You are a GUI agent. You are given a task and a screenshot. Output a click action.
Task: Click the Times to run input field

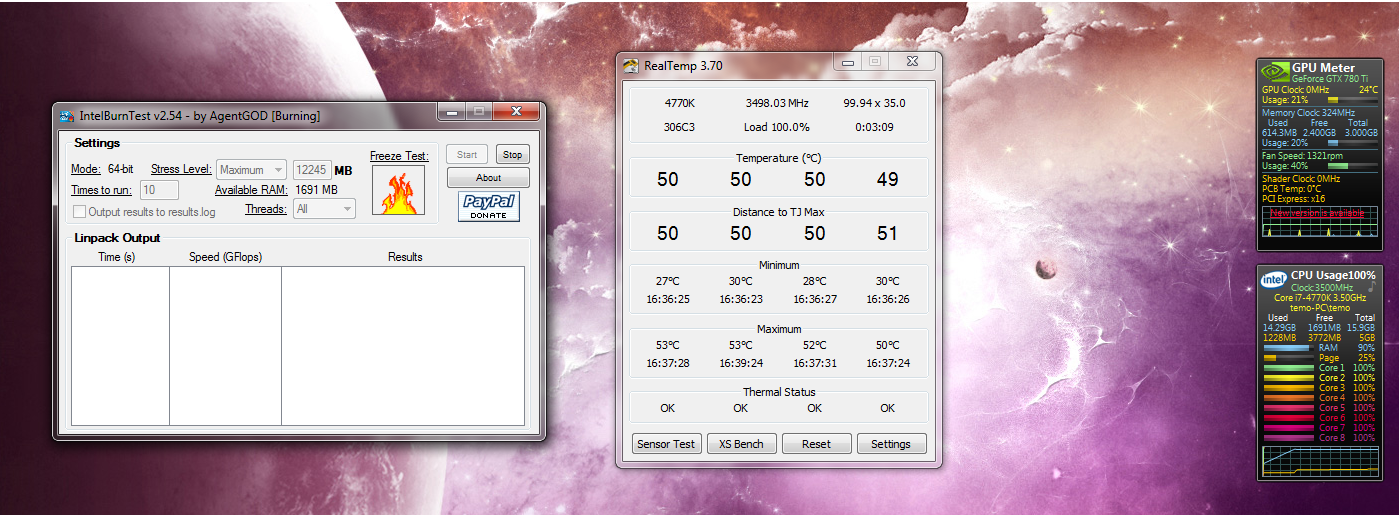point(159,190)
